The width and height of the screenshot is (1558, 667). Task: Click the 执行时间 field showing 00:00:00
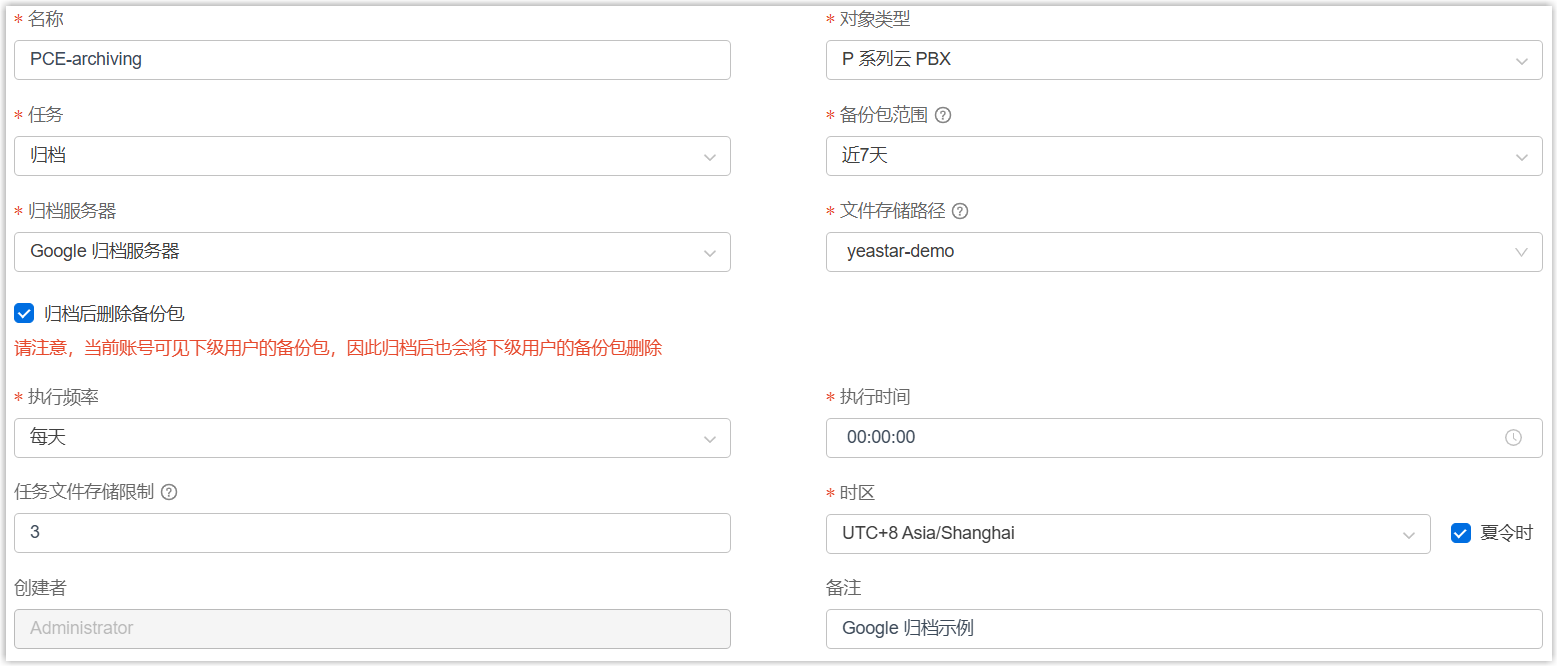click(1160, 438)
